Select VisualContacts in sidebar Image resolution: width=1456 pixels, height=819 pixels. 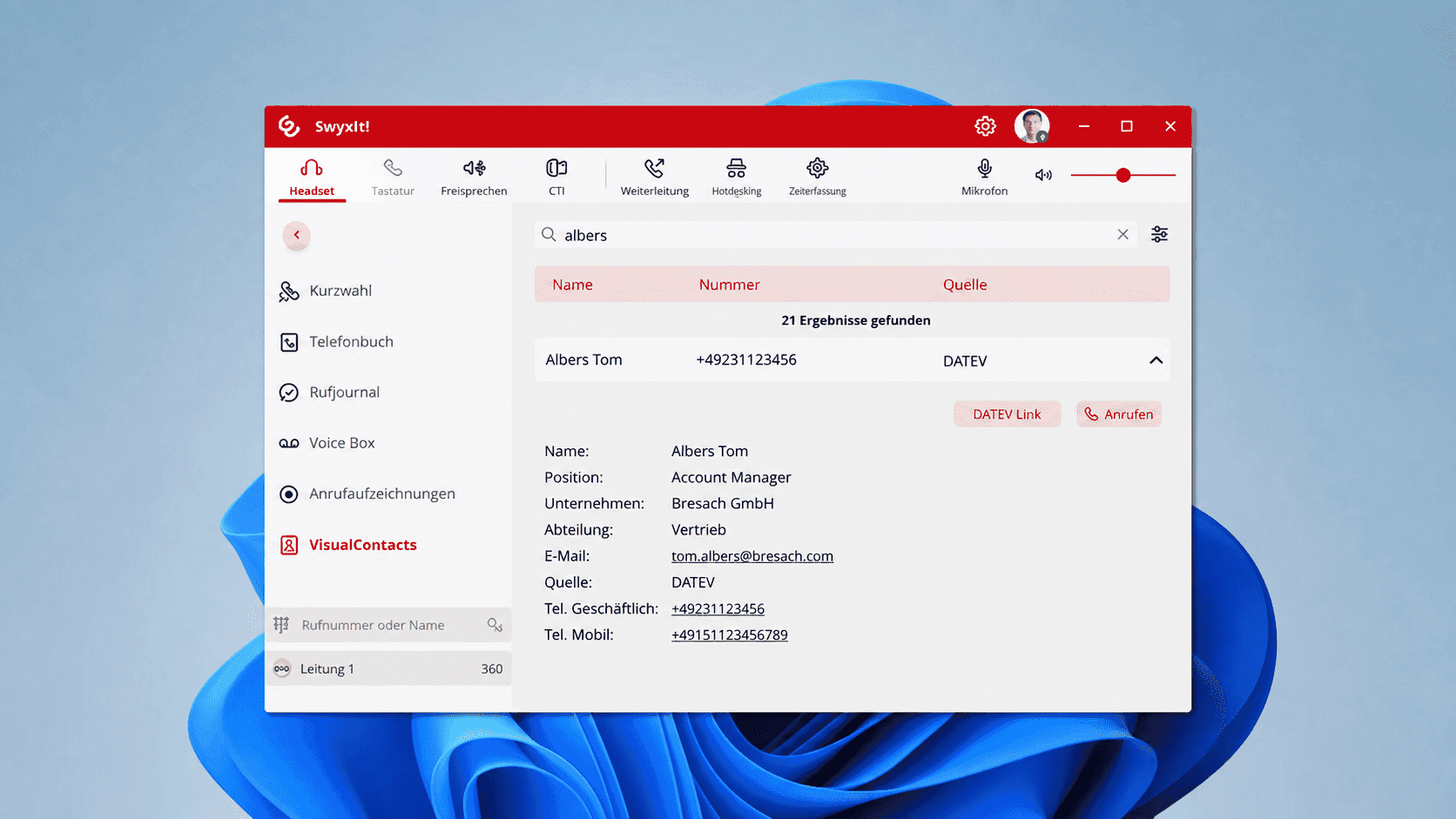point(347,545)
